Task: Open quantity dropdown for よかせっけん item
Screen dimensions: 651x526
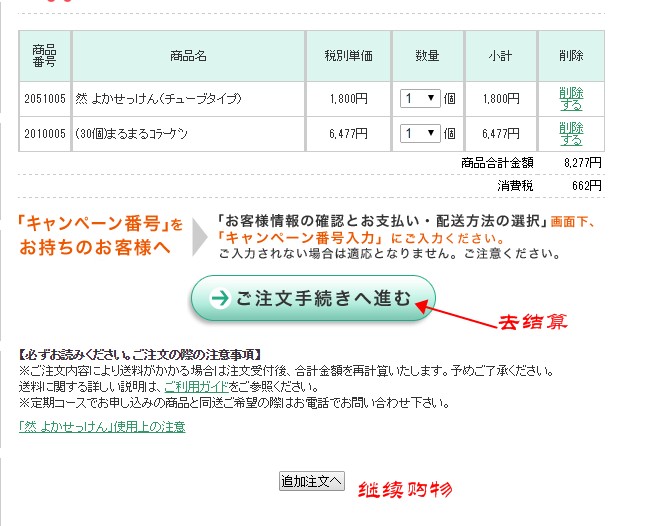Action: click(x=420, y=99)
